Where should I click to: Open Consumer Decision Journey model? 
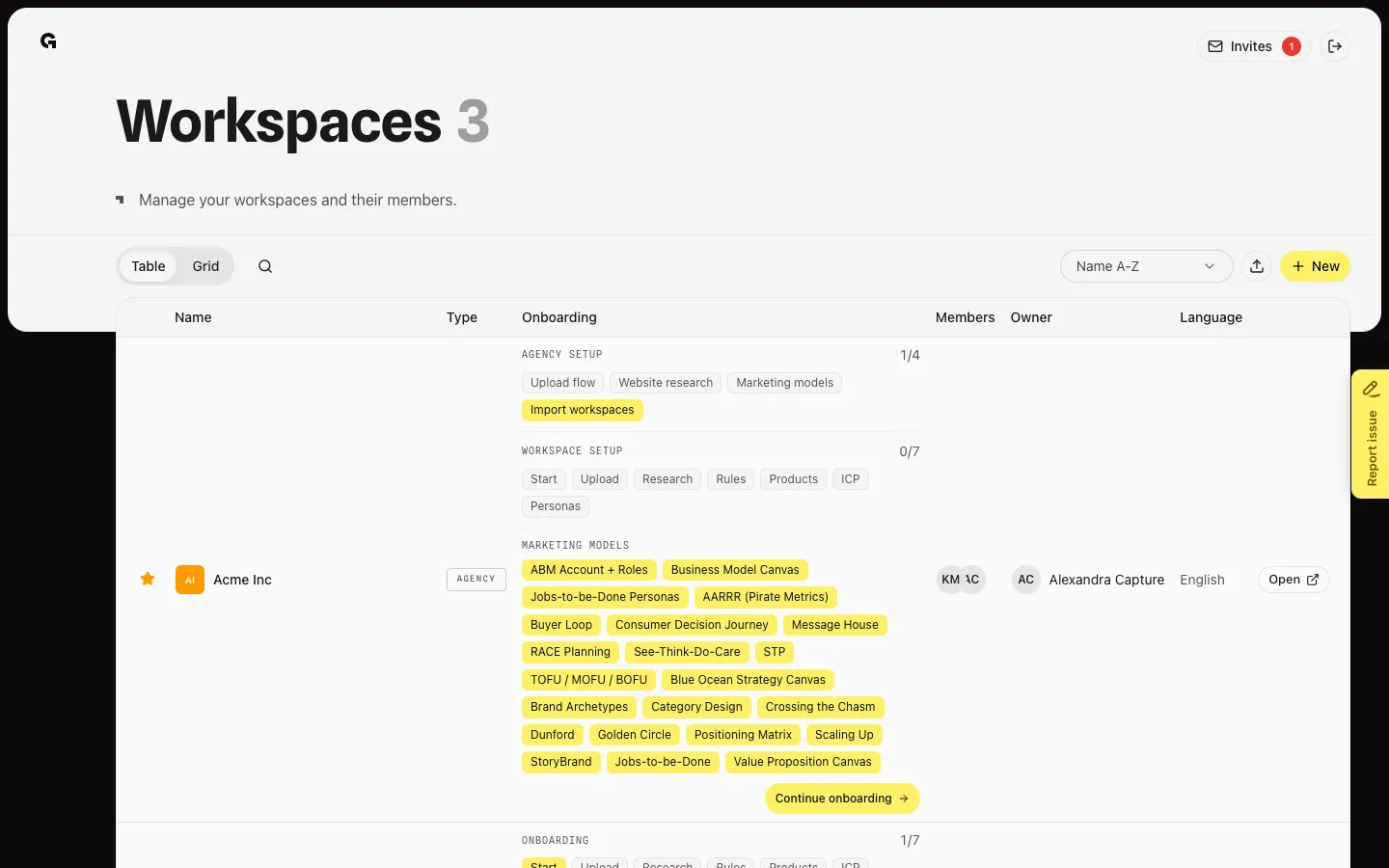(692, 625)
